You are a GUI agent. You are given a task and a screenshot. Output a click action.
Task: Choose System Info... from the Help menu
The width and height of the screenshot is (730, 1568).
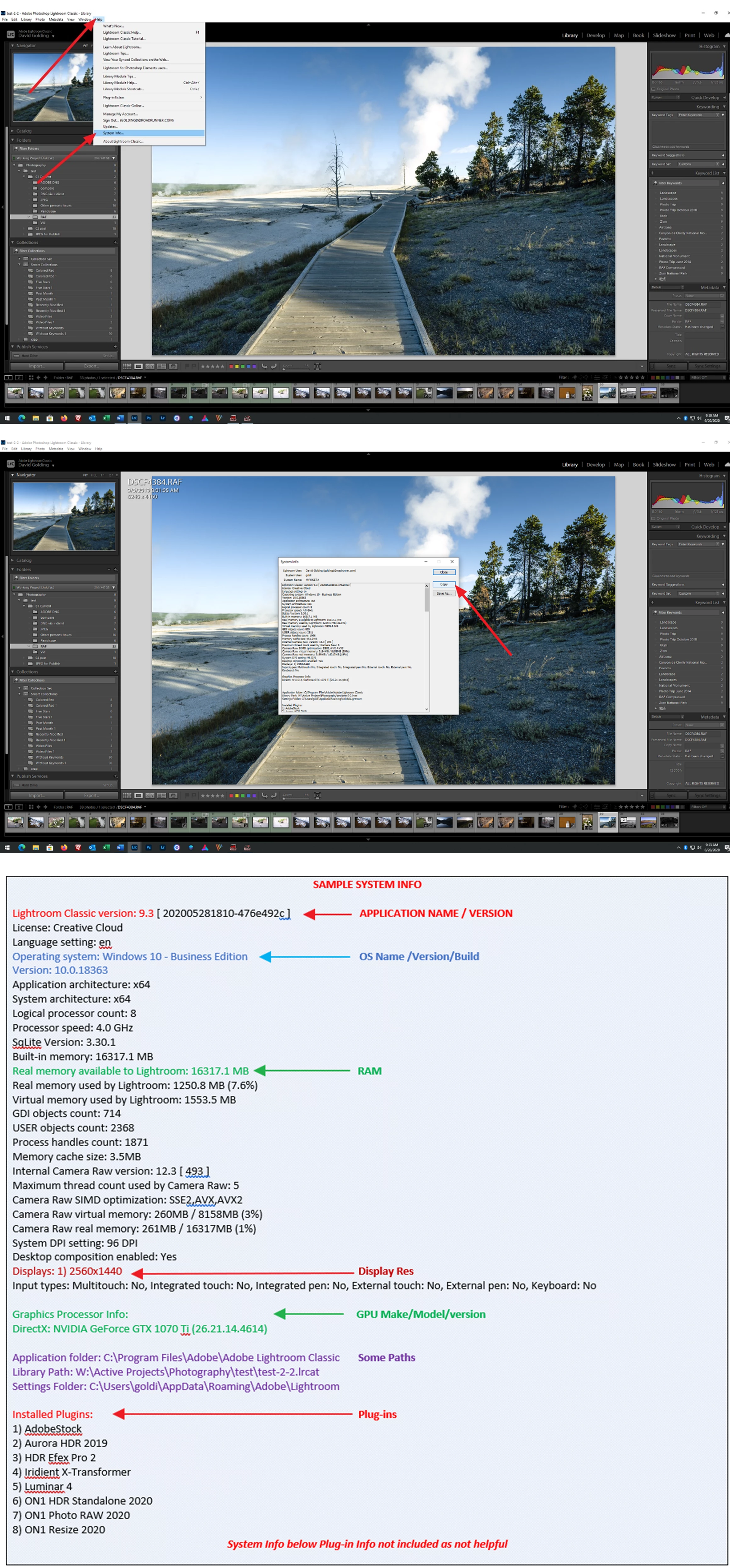[x=113, y=133]
